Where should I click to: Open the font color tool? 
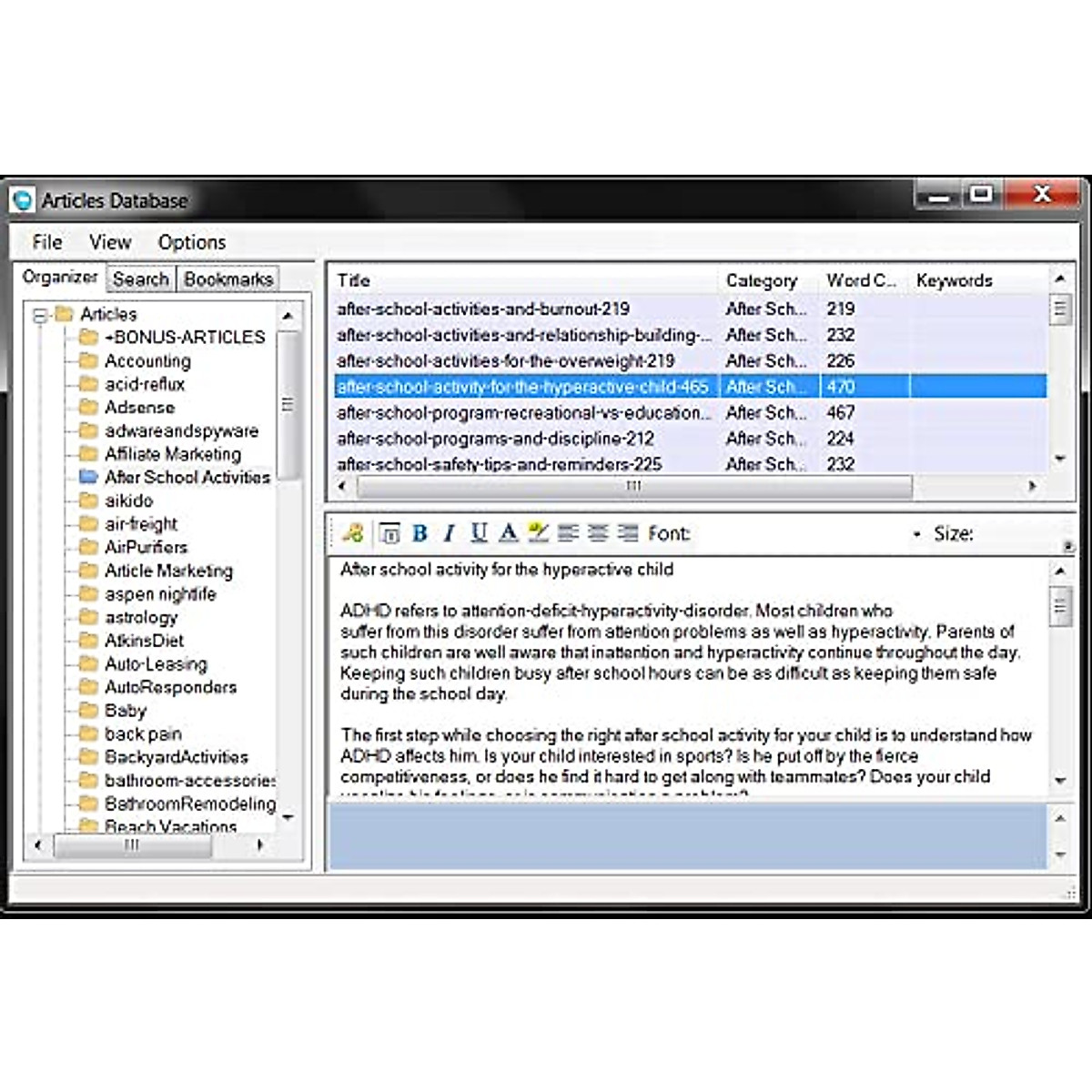point(508,534)
